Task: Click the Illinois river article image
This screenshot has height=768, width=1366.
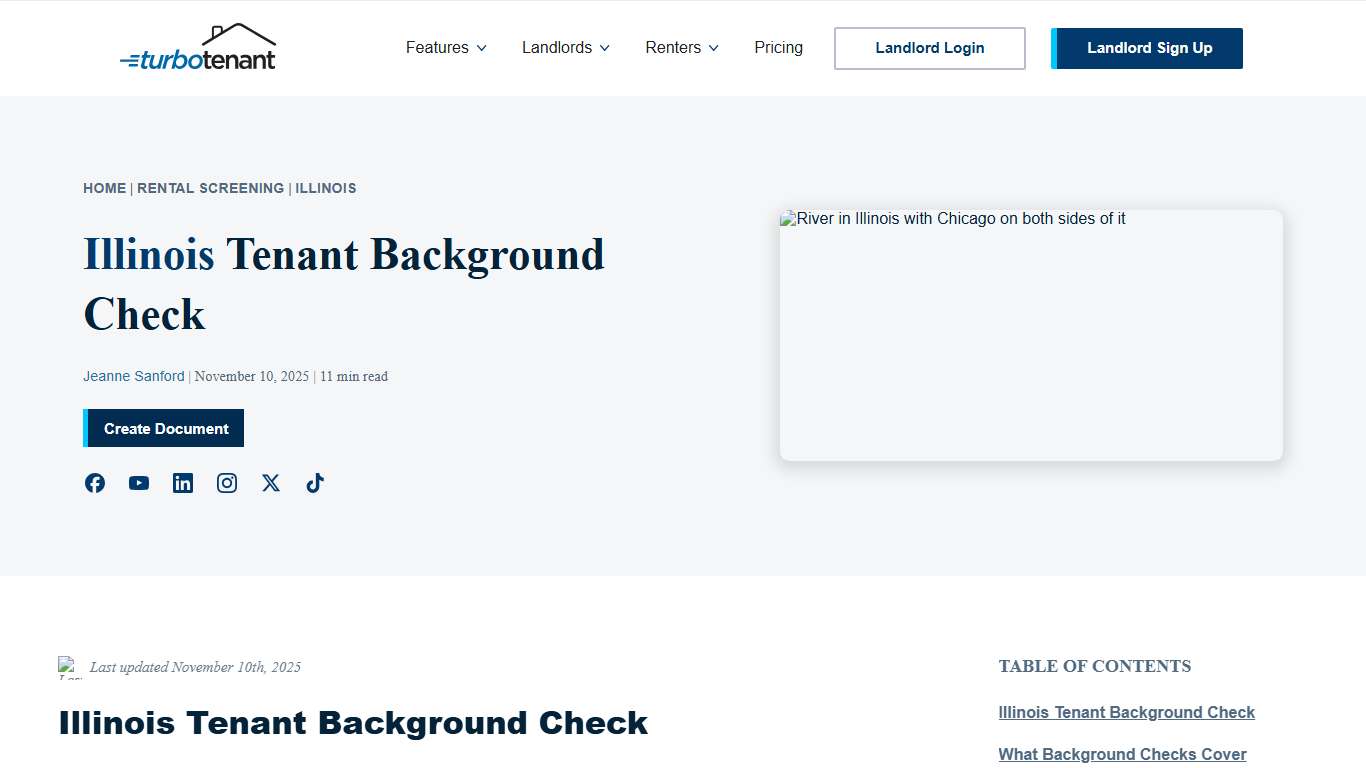Action: (1031, 335)
